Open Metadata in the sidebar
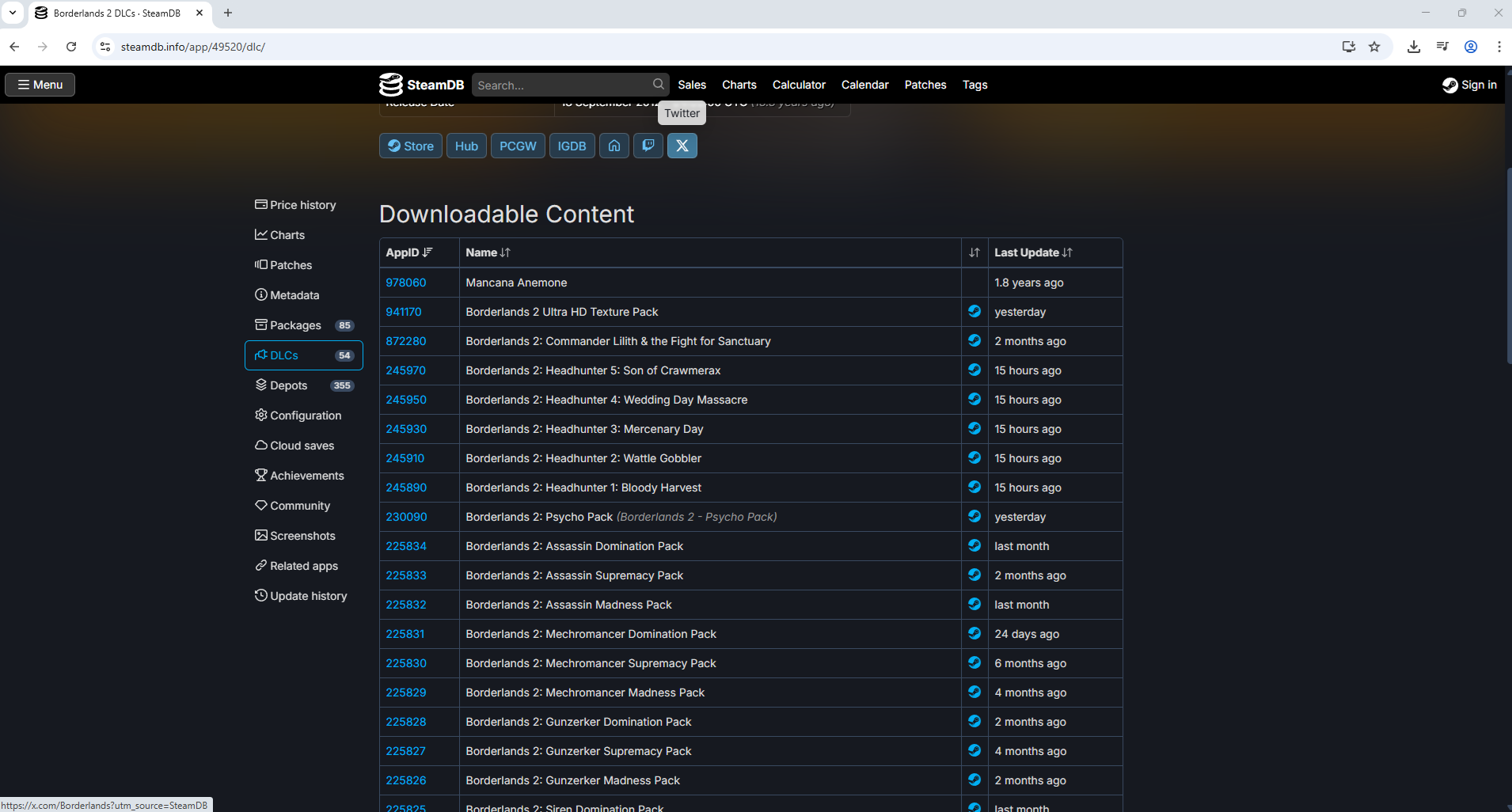 pyautogui.click(x=304, y=295)
